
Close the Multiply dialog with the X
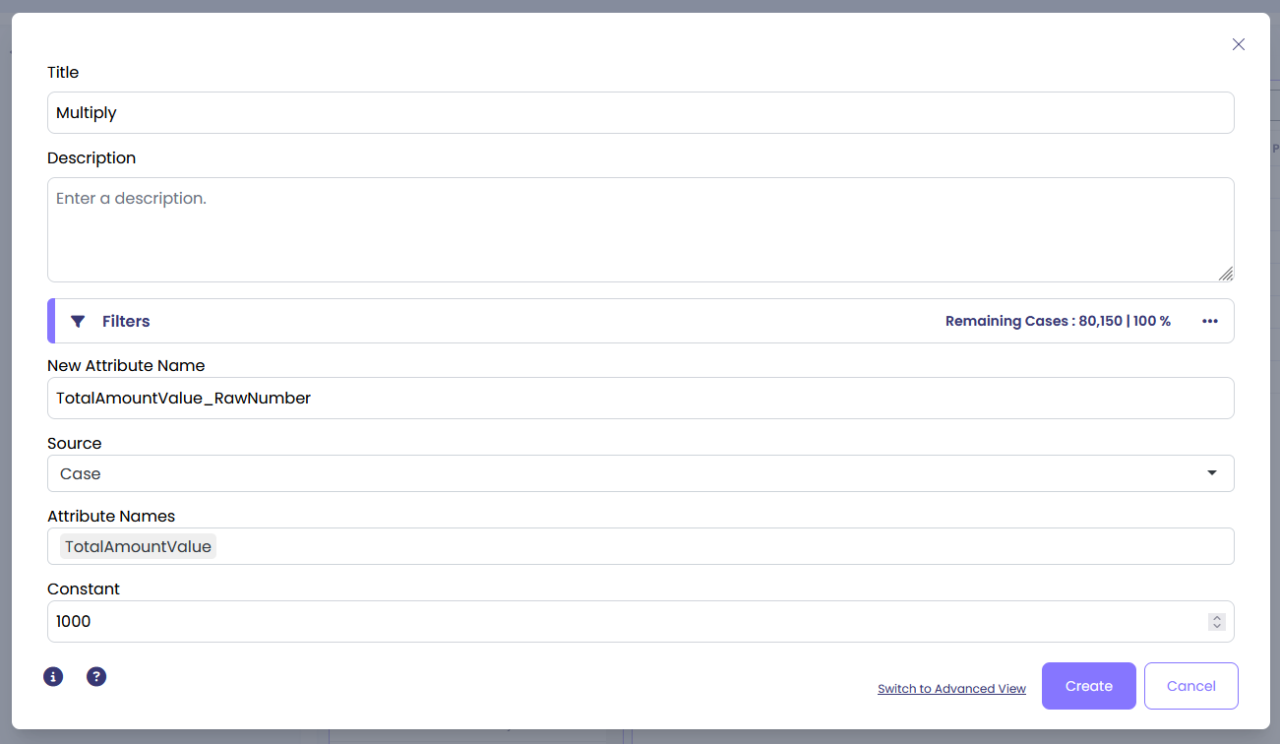click(x=1238, y=44)
